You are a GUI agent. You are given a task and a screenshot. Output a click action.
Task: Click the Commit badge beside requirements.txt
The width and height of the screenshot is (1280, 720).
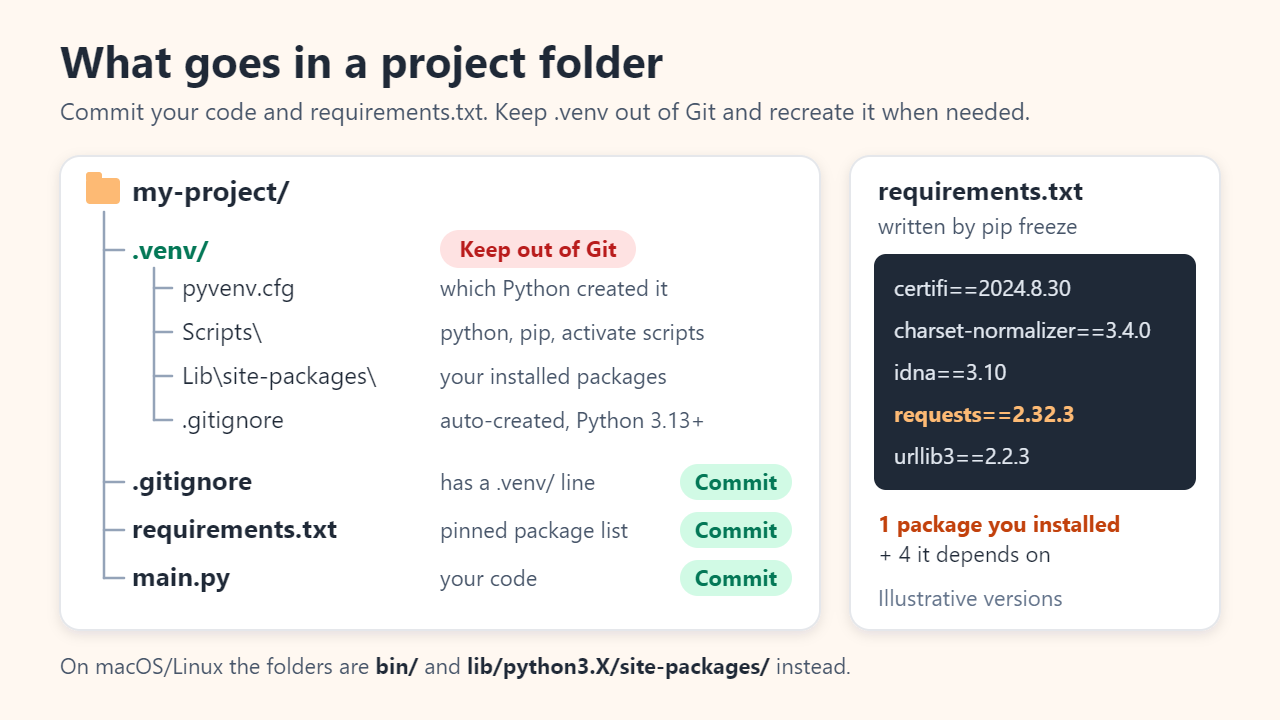pos(736,530)
